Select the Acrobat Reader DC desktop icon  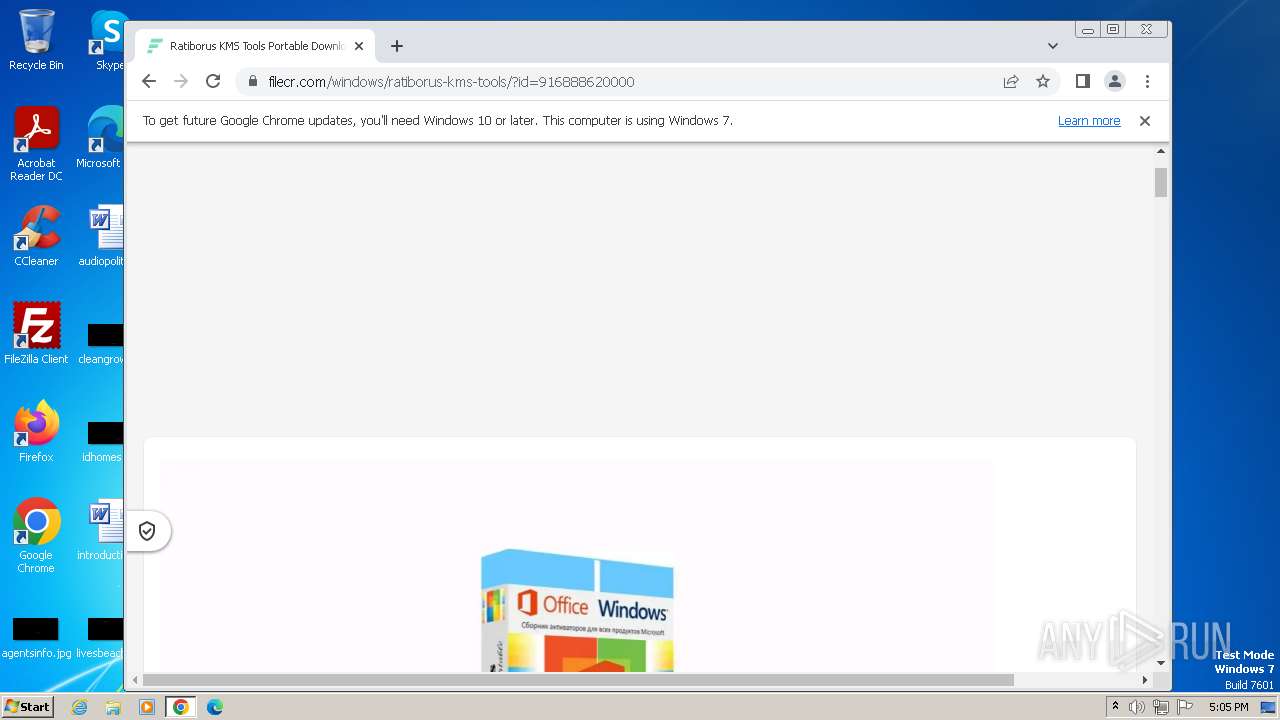pos(36,144)
